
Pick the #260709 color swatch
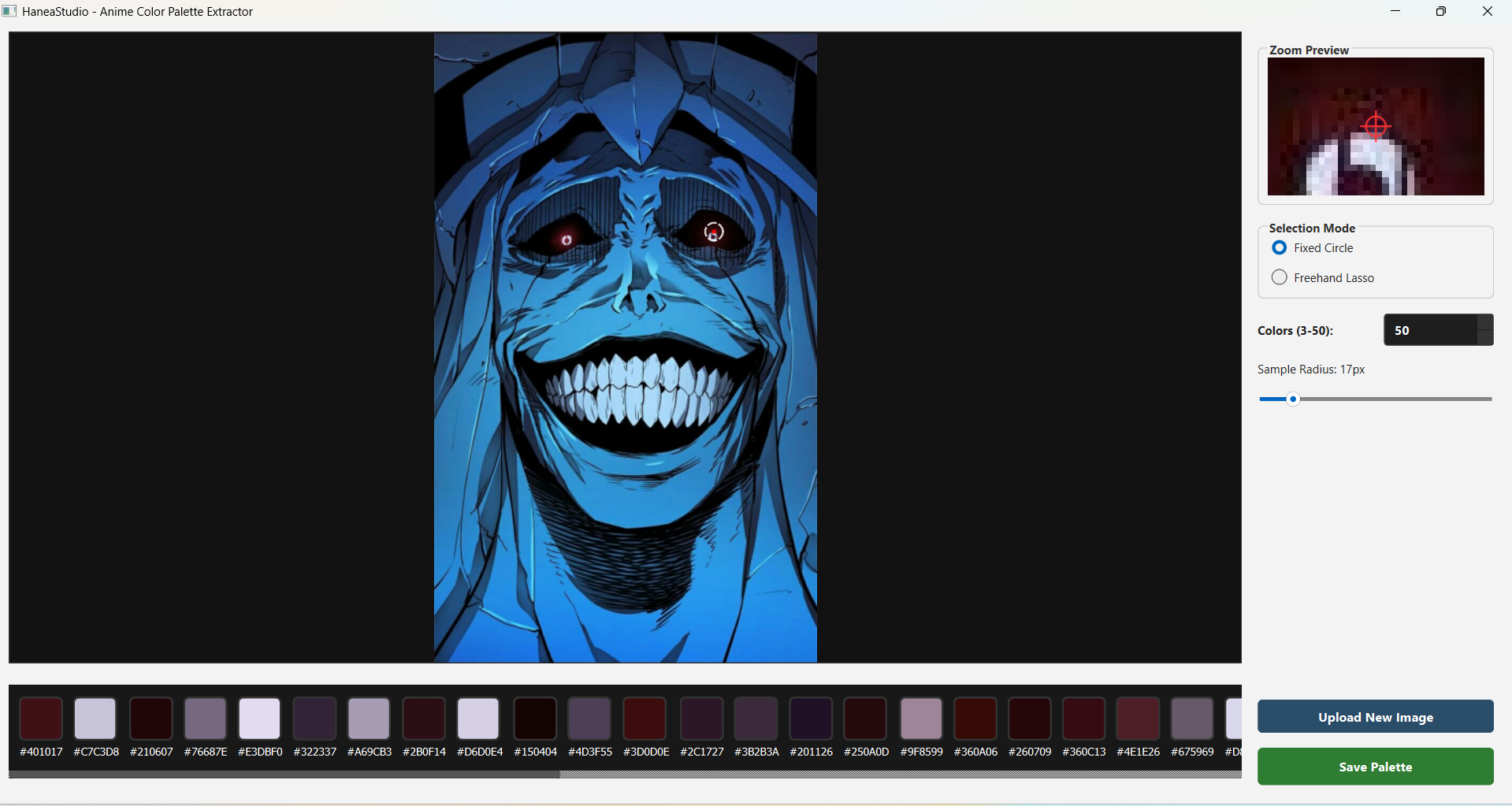coord(1030,718)
